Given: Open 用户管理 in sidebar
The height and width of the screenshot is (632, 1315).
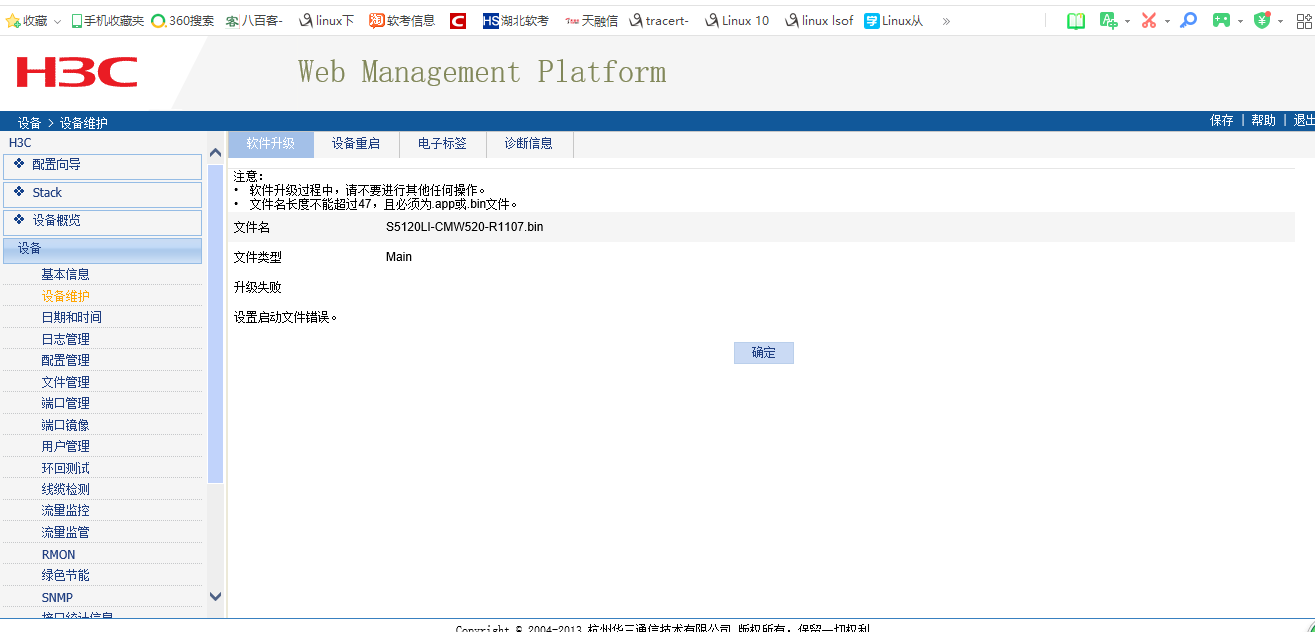Looking at the screenshot, I should [x=65, y=446].
